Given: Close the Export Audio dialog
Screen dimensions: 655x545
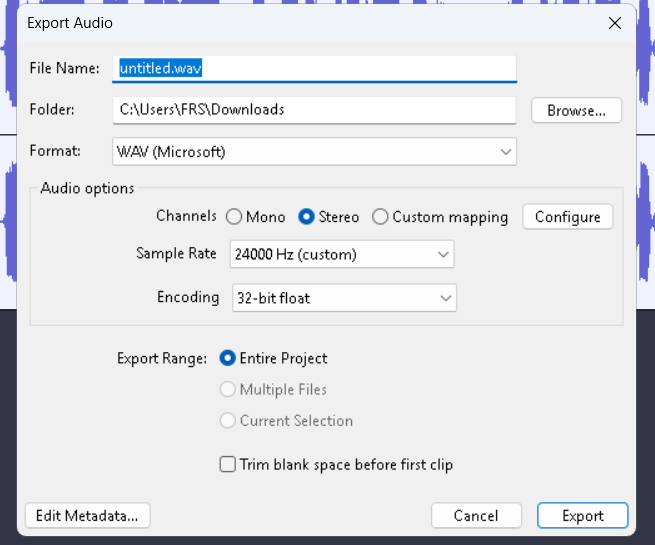Looking at the screenshot, I should (x=614, y=23).
